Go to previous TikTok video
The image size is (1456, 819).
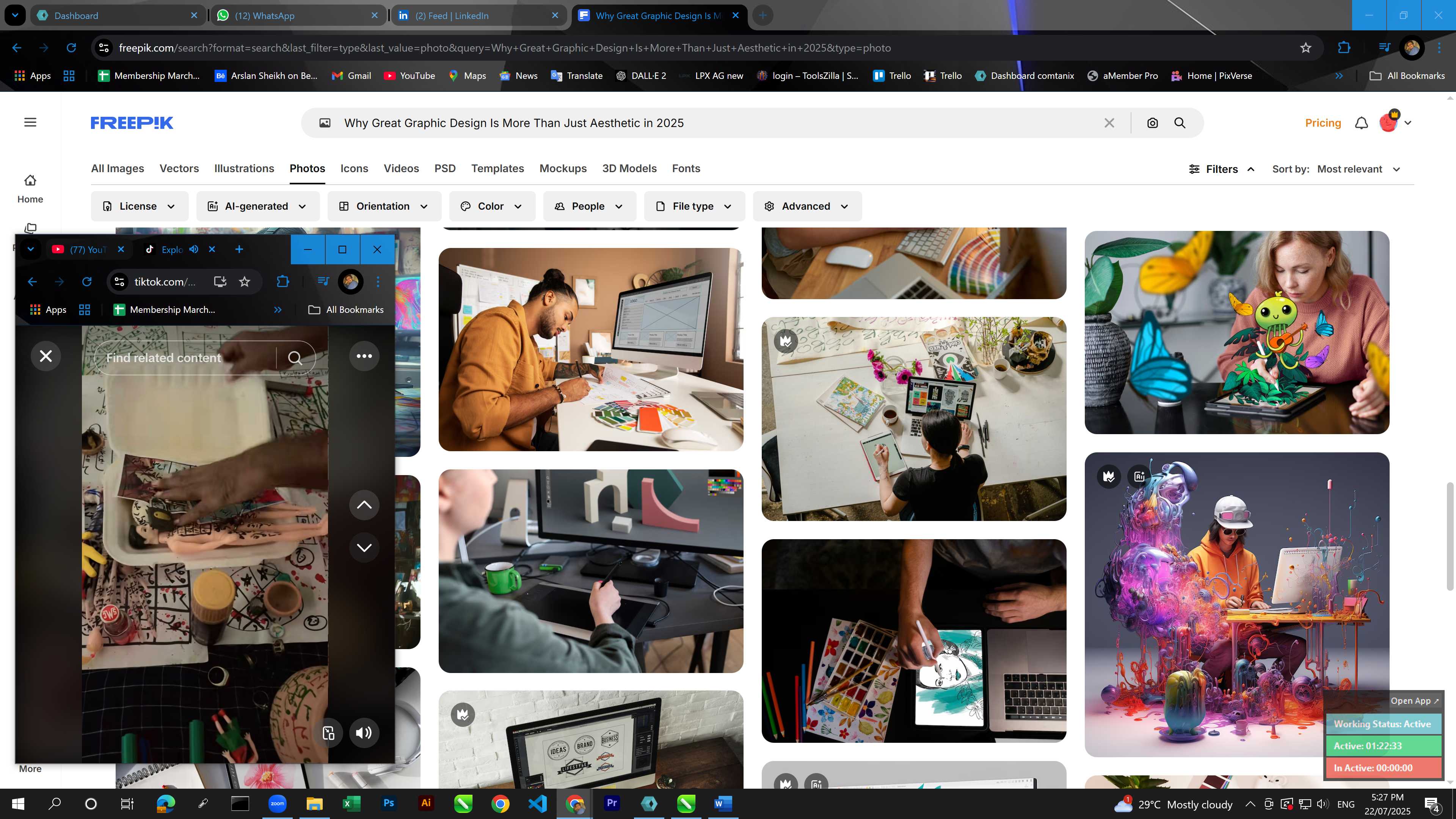pos(364,505)
